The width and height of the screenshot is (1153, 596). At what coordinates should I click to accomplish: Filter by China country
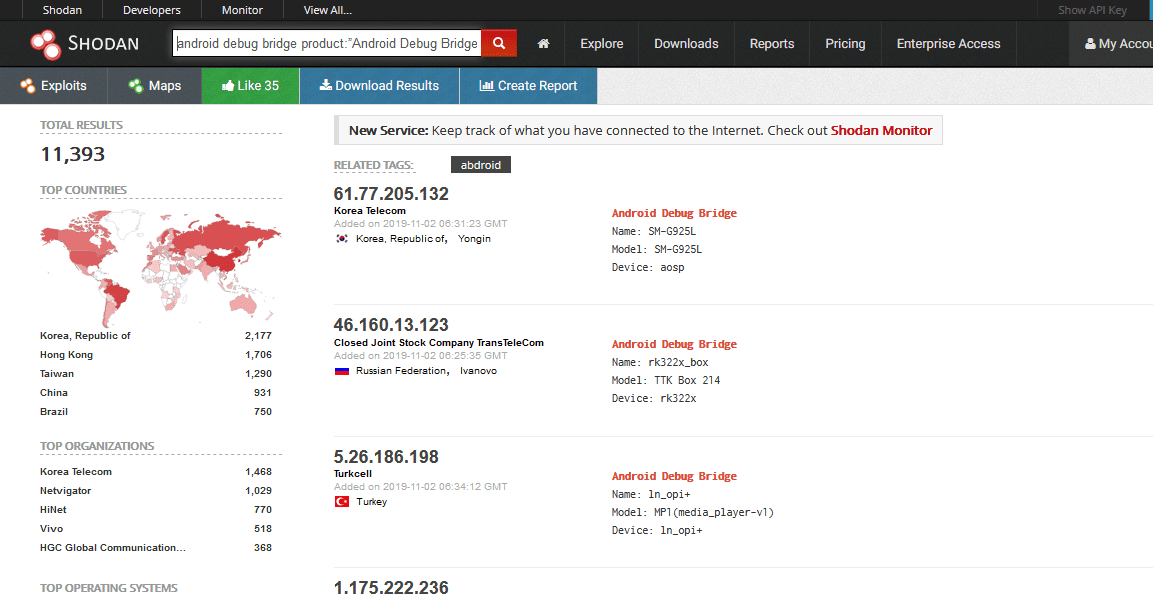[54, 393]
